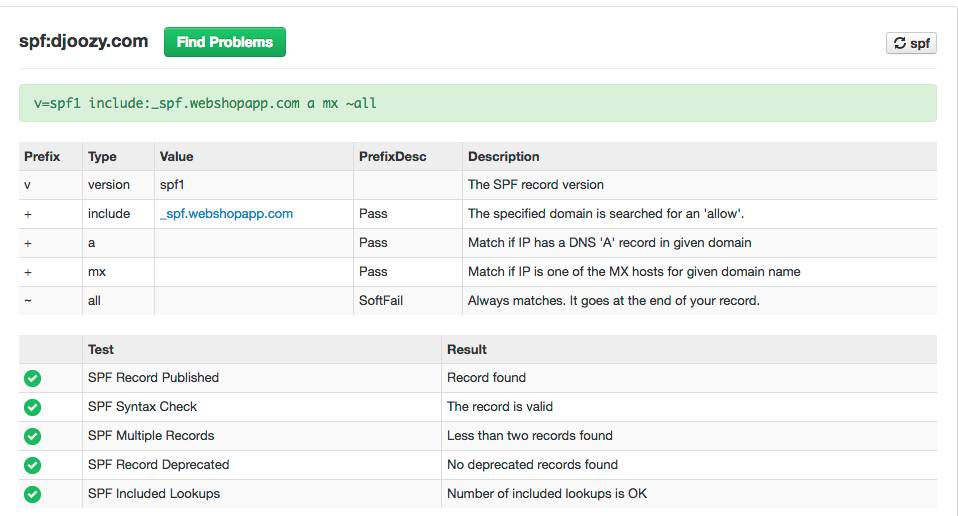958x516 pixels.
Task: Click green check icon beside SPF Multiple Records
Action: click(x=32, y=436)
